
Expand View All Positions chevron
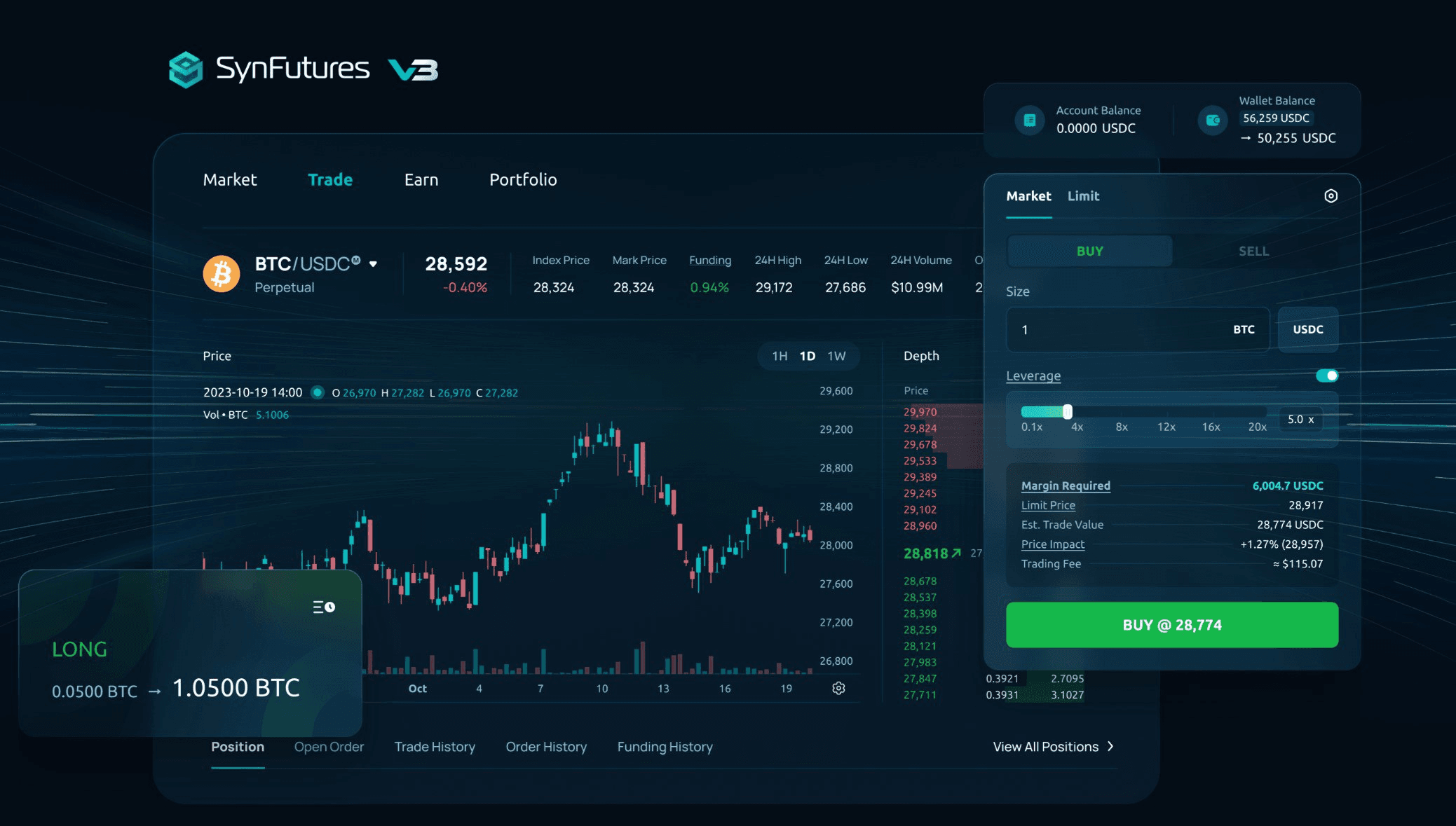click(x=1110, y=746)
